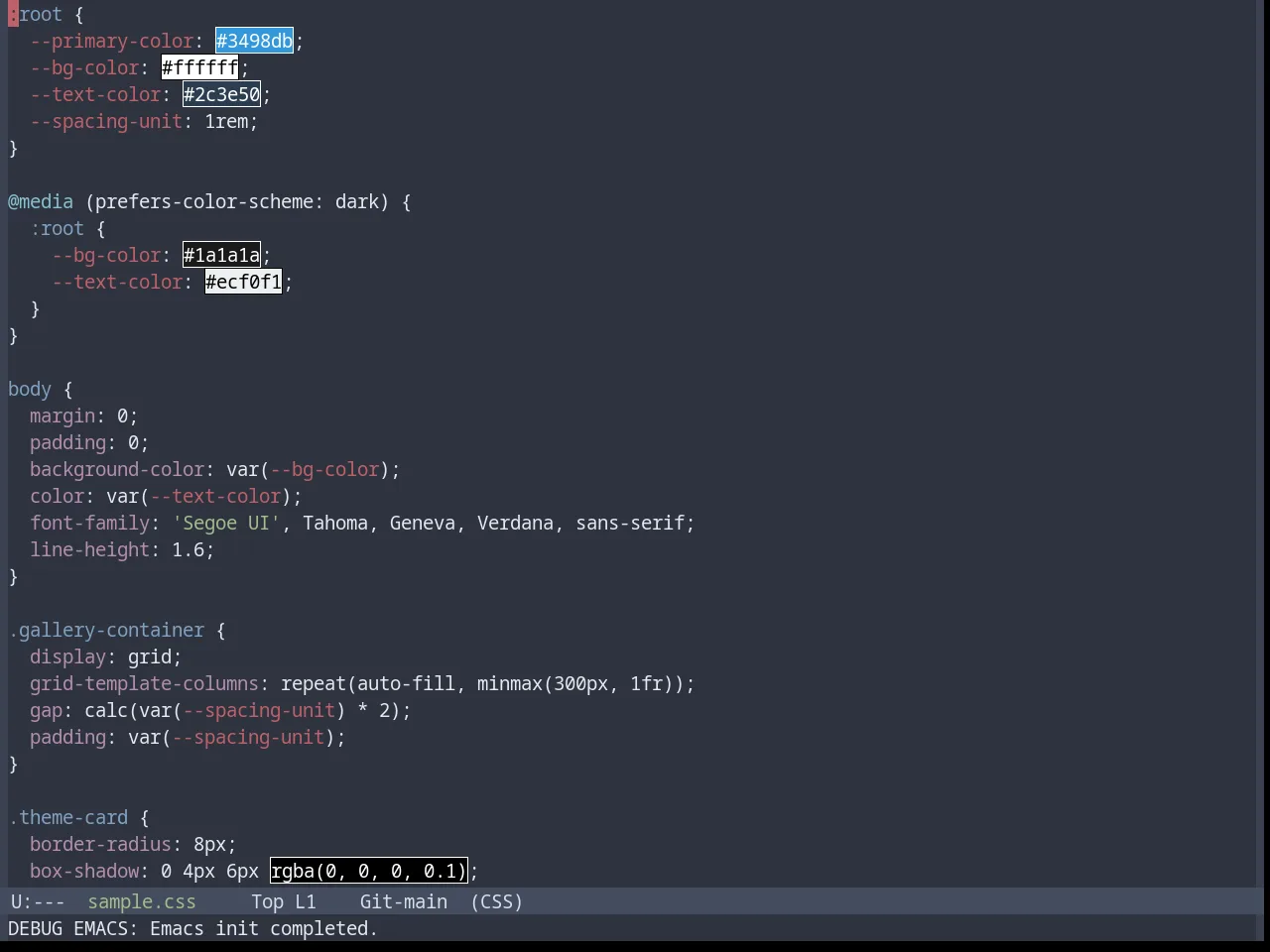Click the sample.css buffer name in mode line

(142, 901)
